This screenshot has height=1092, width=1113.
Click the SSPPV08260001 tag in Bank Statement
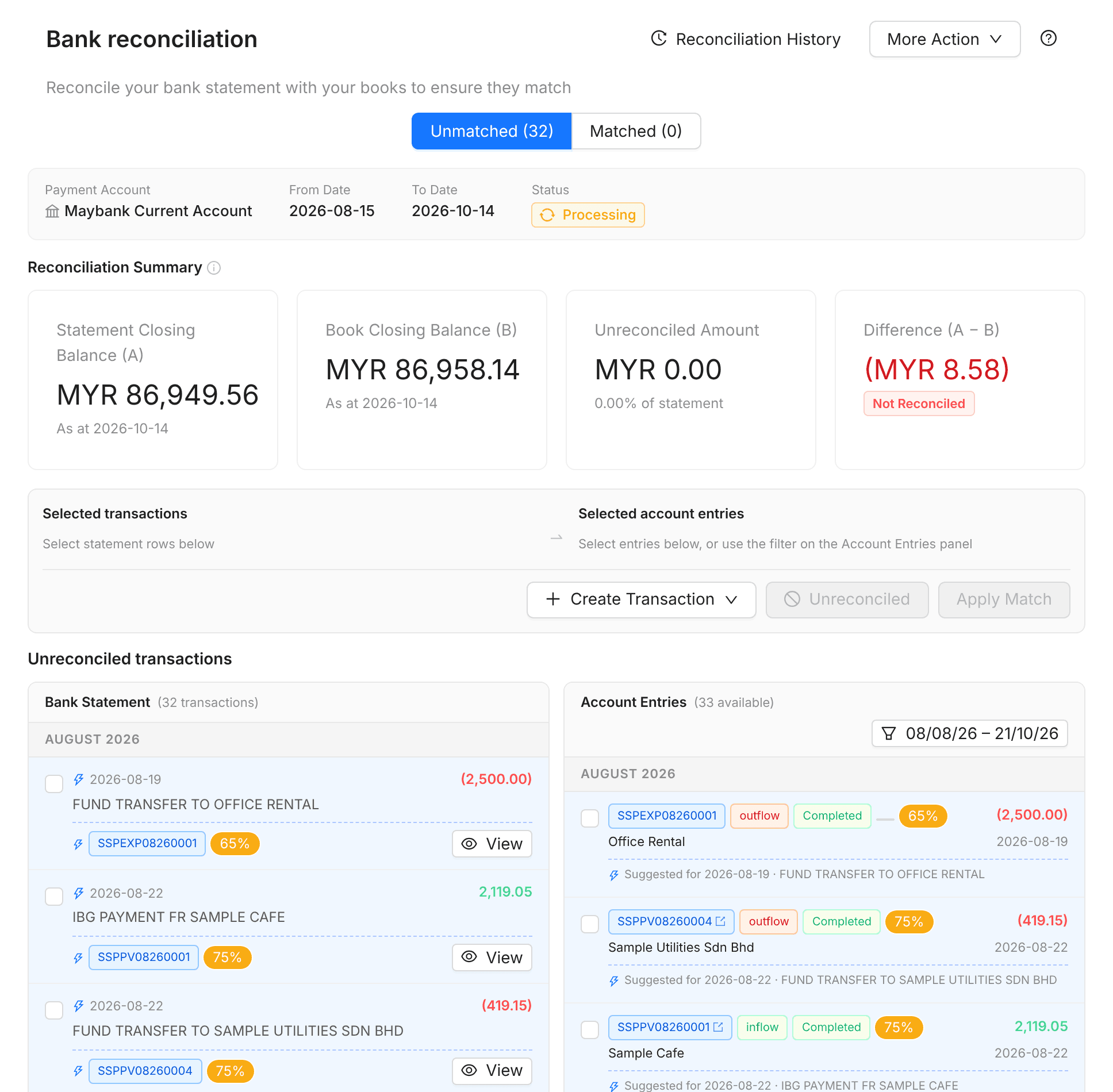tap(144, 958)
